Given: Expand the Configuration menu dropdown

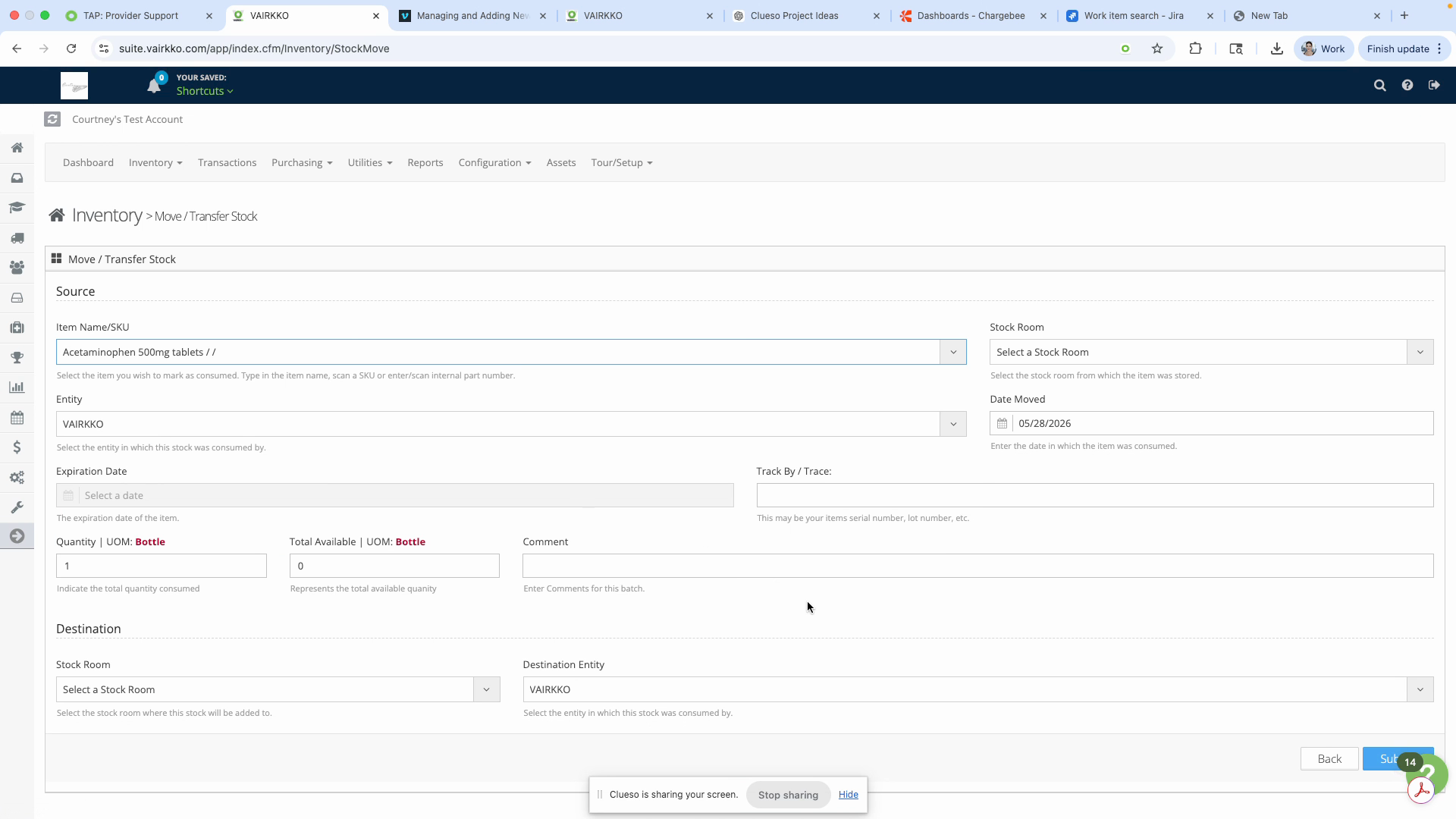Looking at the screenshot, I should [494, 162].
